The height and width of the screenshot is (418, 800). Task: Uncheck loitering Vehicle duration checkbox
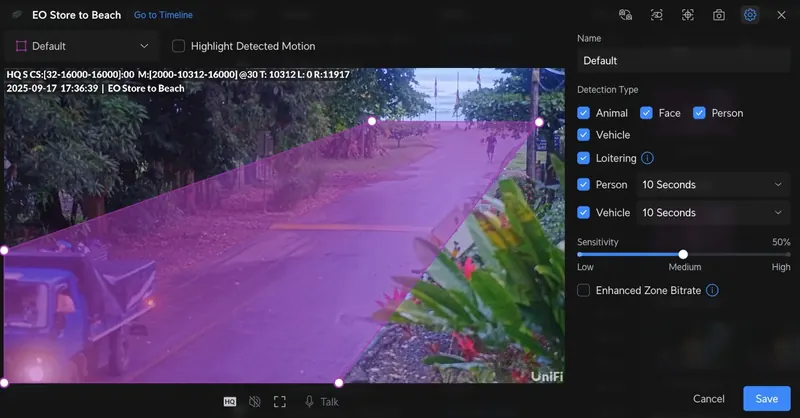tap(583, 212)
